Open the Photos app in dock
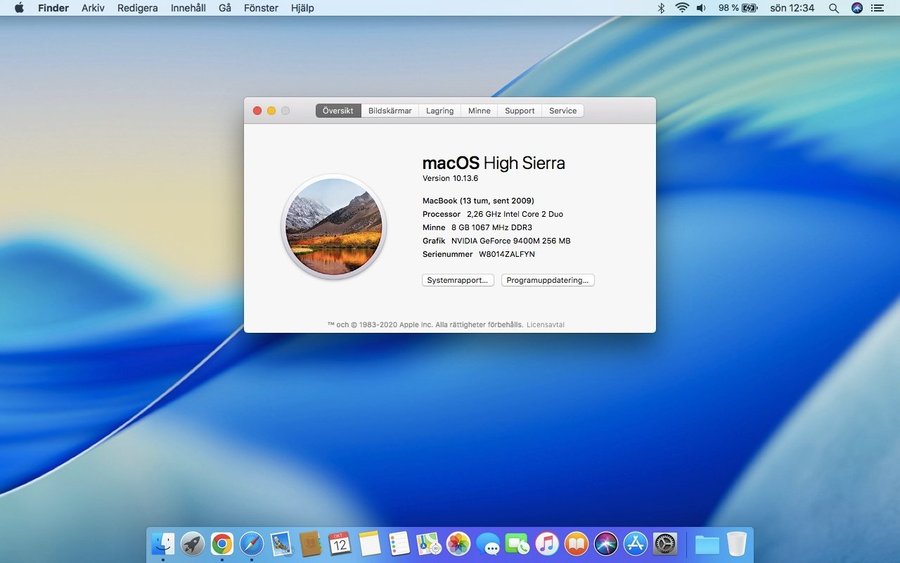Screen dimensions: 900x563 pyautogui.click(x=458, y=544)
